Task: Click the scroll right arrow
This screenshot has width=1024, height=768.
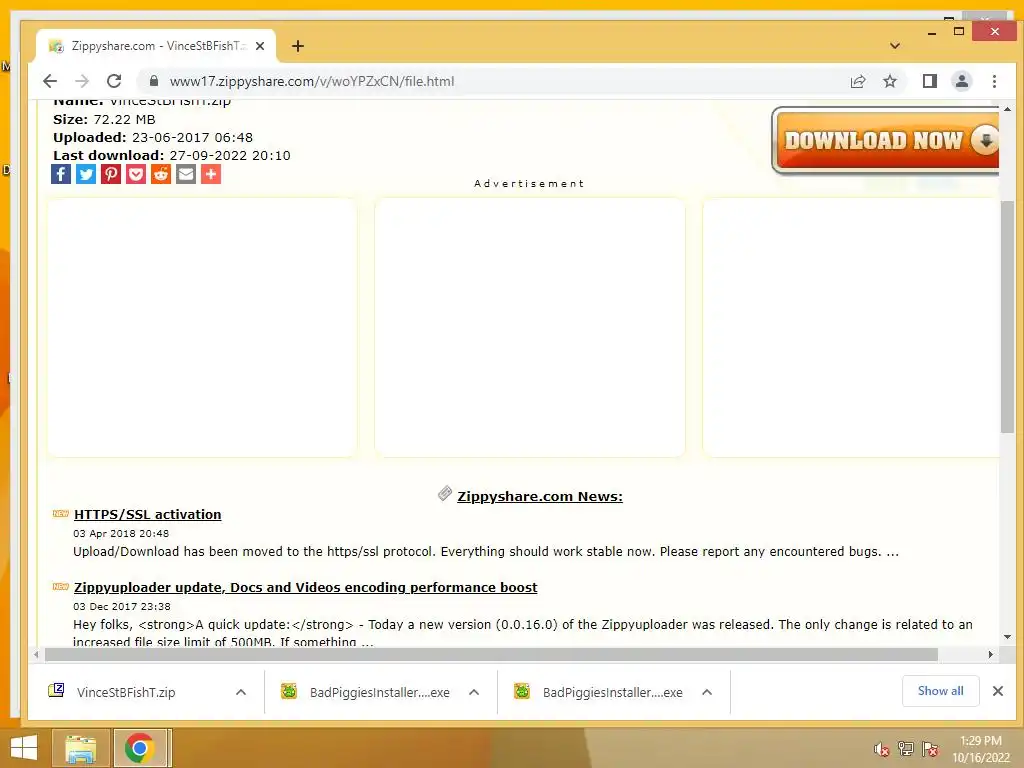Action: [x=991, y=654]
